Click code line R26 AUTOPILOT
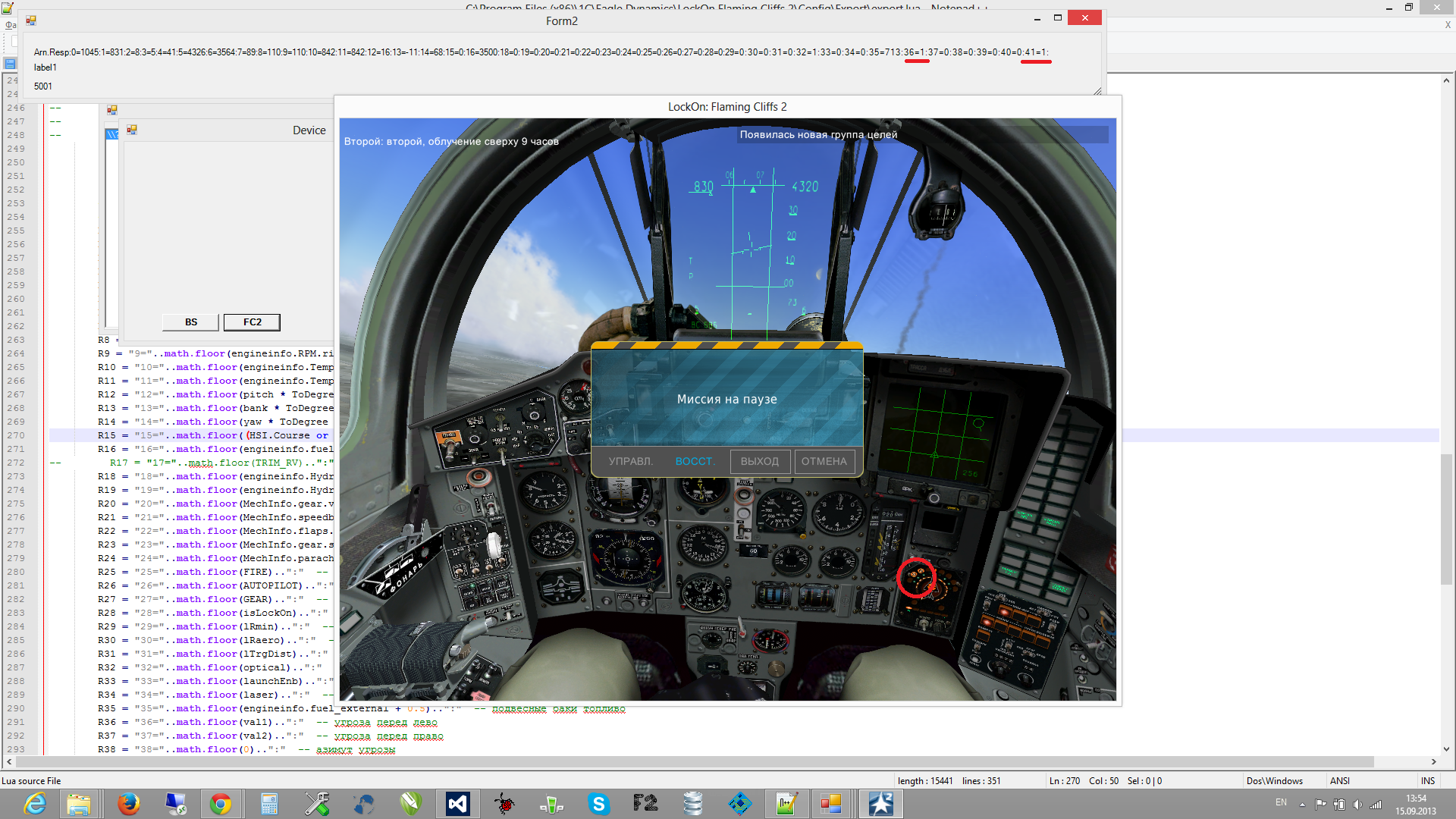 (x=215, y=585)
